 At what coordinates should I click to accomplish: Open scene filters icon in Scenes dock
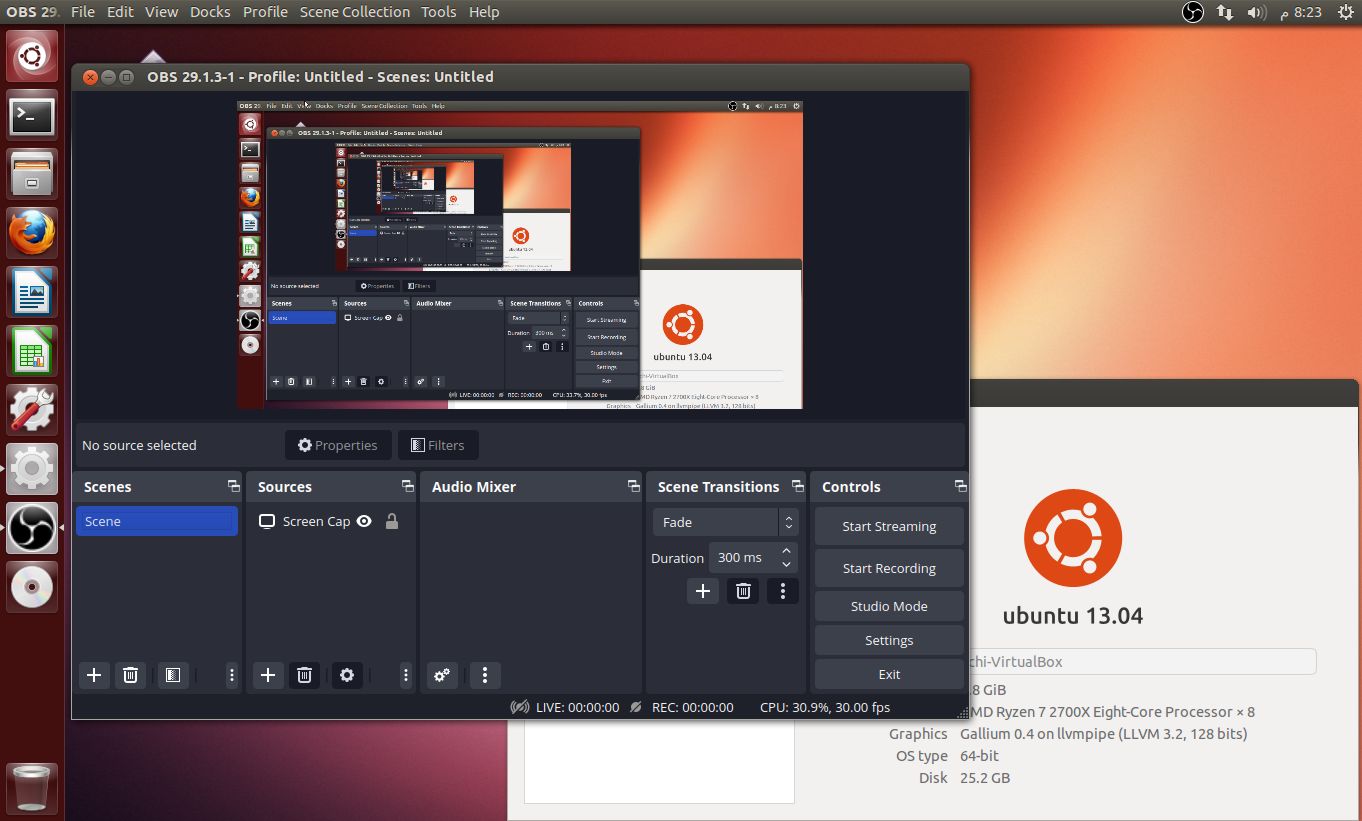click(172, 675)
